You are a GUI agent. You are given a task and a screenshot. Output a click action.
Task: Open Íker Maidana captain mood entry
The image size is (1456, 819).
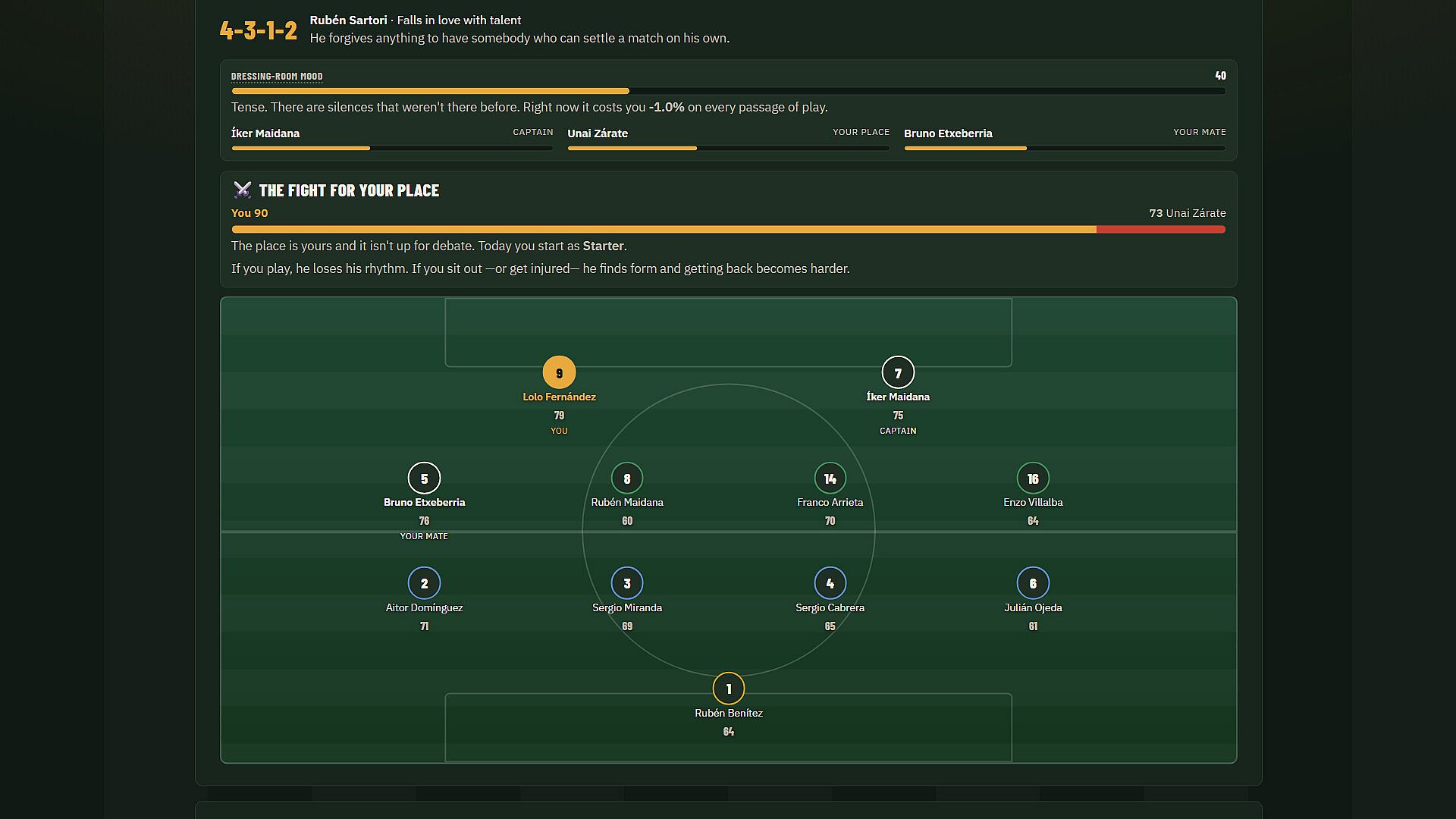[392, 139]
